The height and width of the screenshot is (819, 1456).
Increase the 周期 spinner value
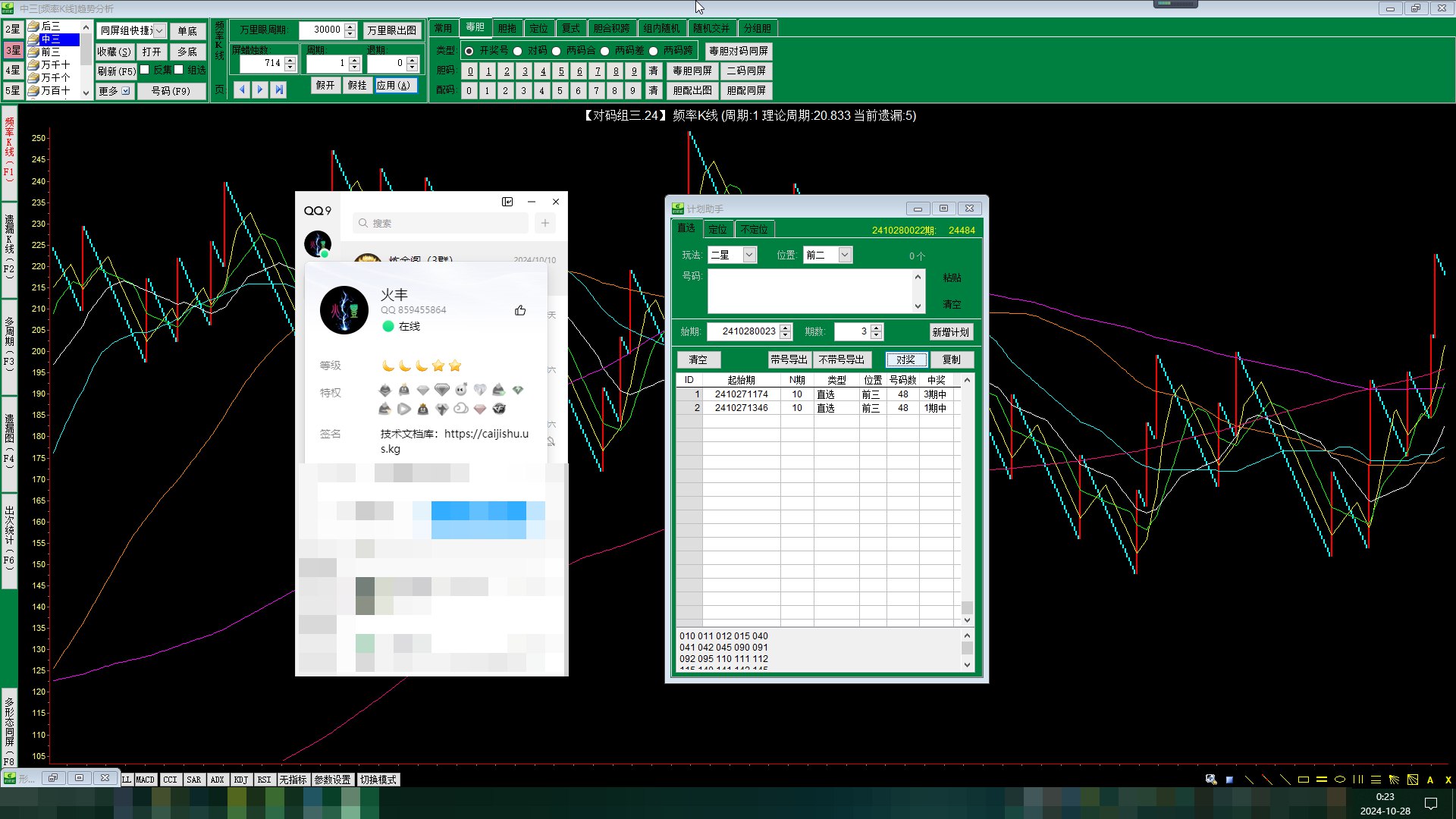pyautogui.click(x=354, y=59)
